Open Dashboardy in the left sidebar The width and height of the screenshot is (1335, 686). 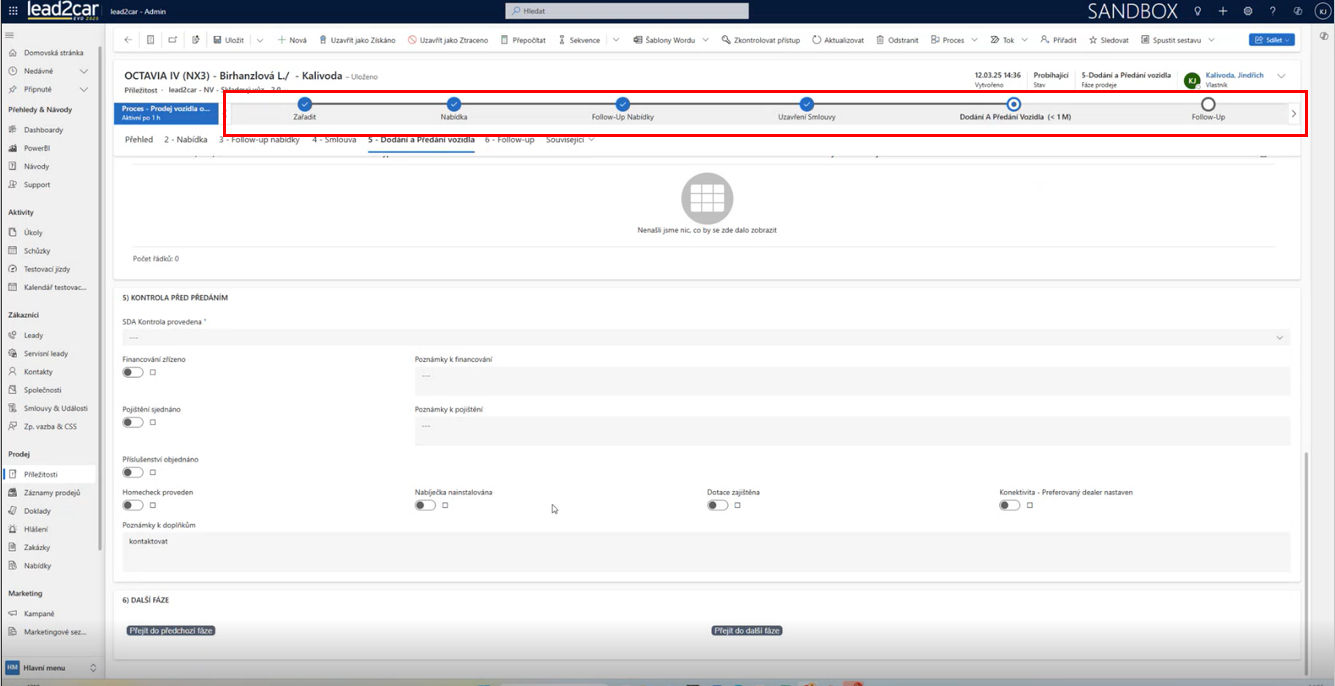[43, 130]
